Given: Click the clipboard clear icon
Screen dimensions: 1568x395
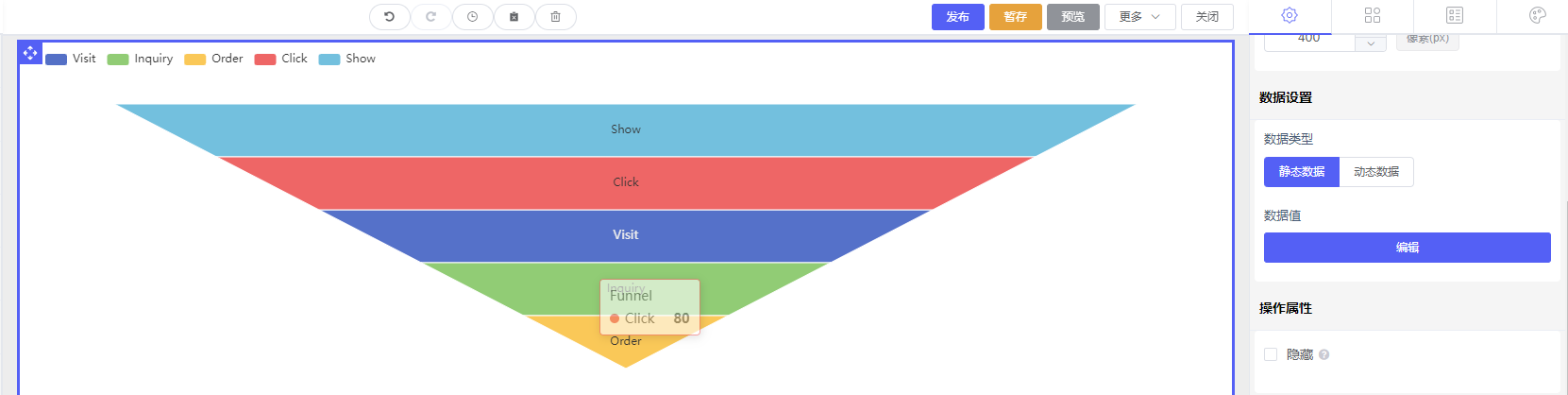Looking at the screenshot, I should 514,17.
